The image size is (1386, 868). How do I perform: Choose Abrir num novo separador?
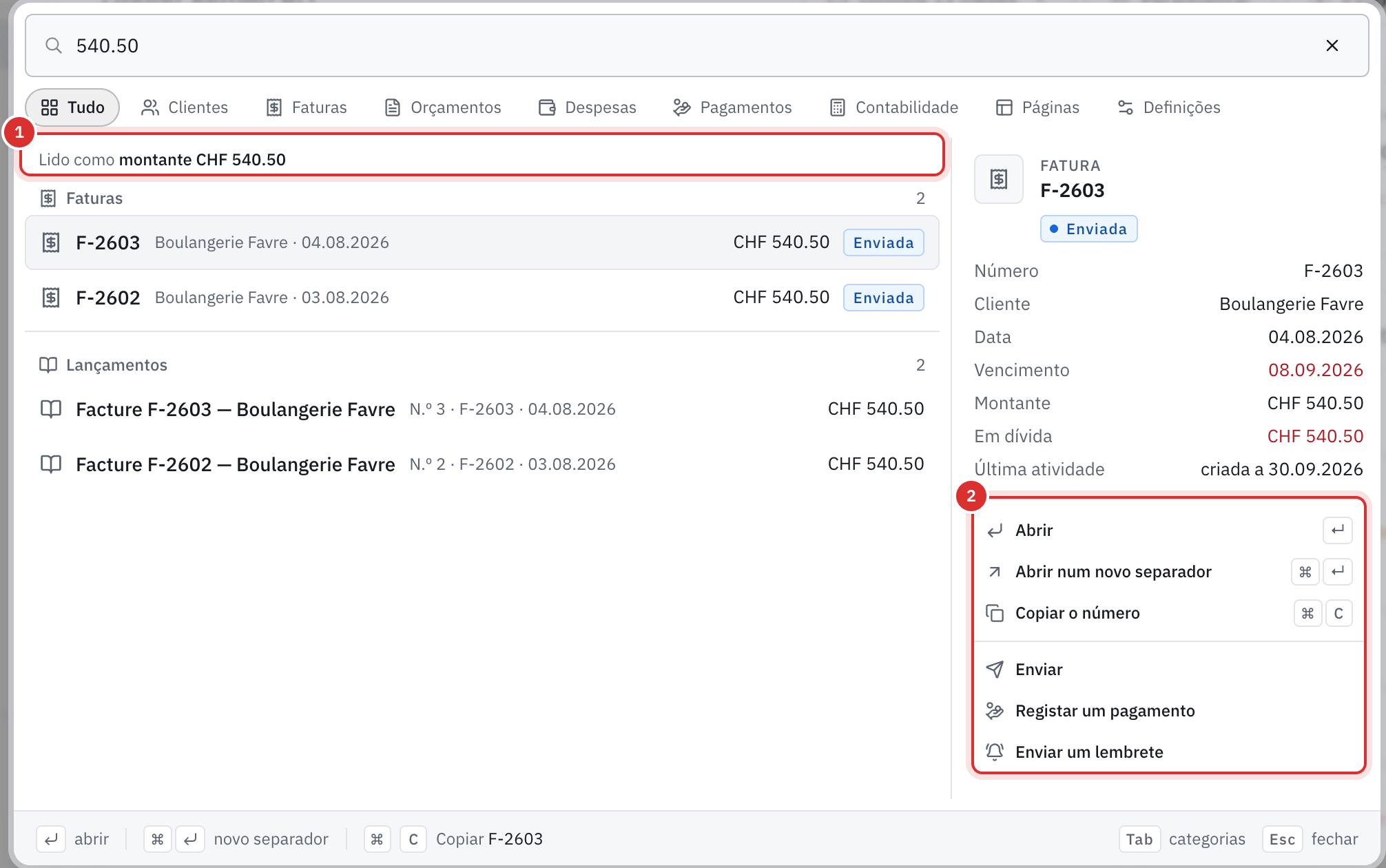(x=1169, y=572)
